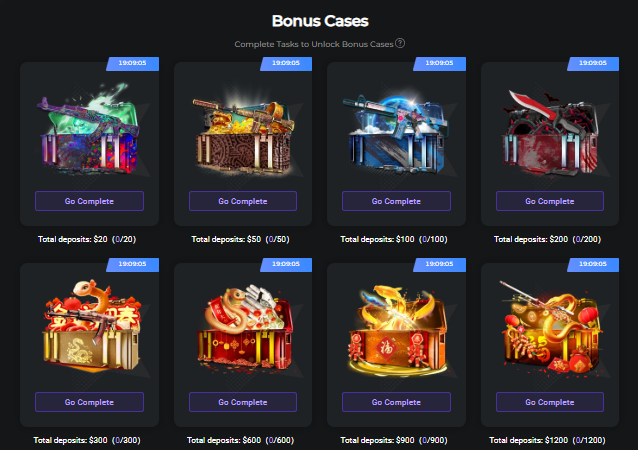638x450 pixels.
Task: Click the countdown timer badge on the $20 case
Action: pos(133,63)
